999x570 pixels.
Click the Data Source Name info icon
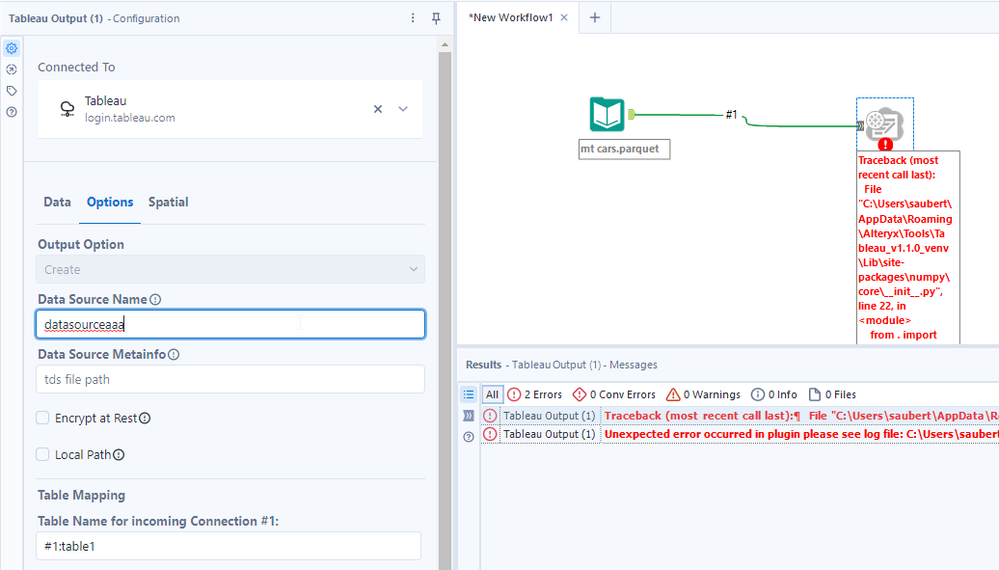tap(155, 299)
